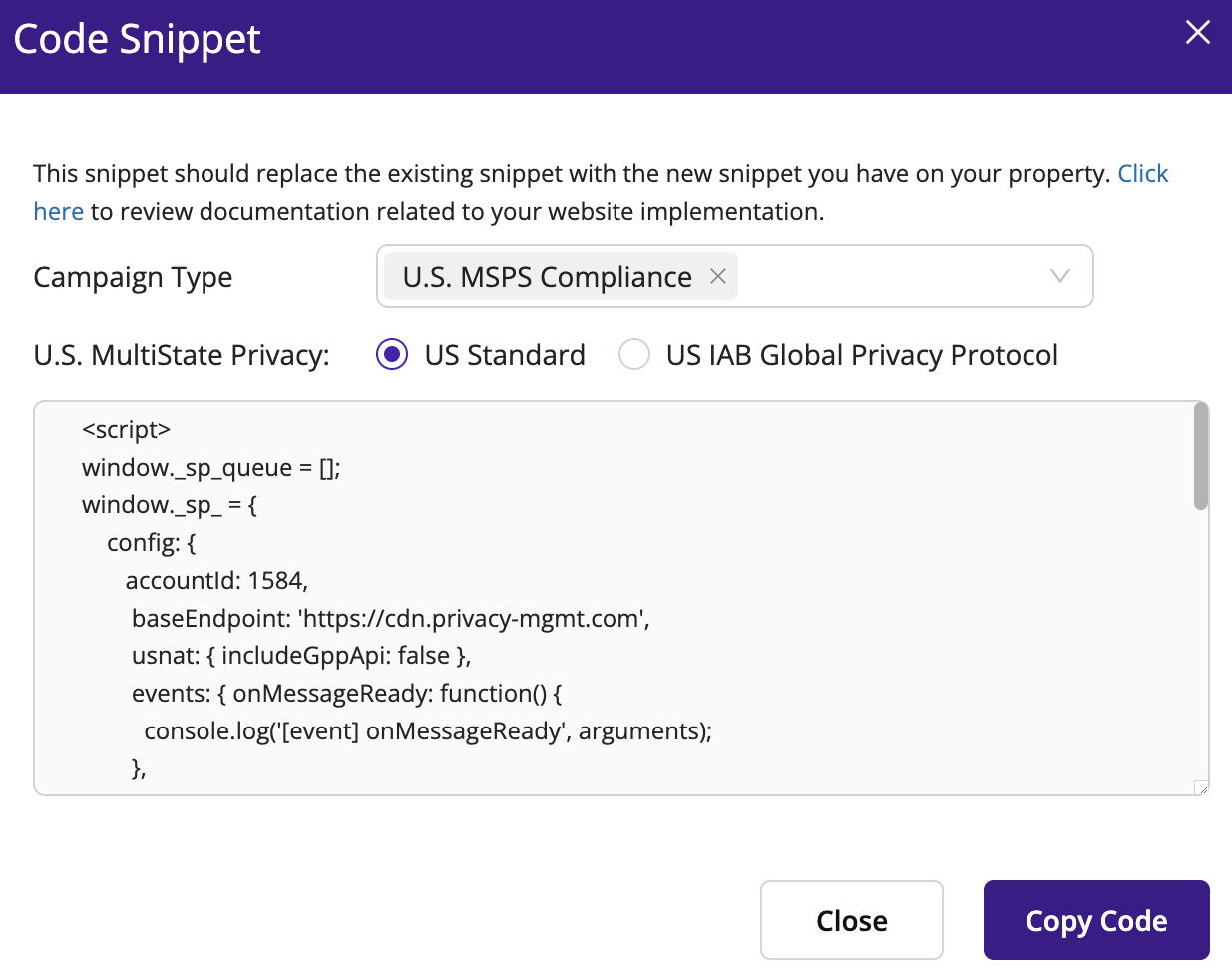Place cursor on the accountId: 1584 line
Image resolution: width=1232 pixels, height=971 pixels.
point(216,580)
